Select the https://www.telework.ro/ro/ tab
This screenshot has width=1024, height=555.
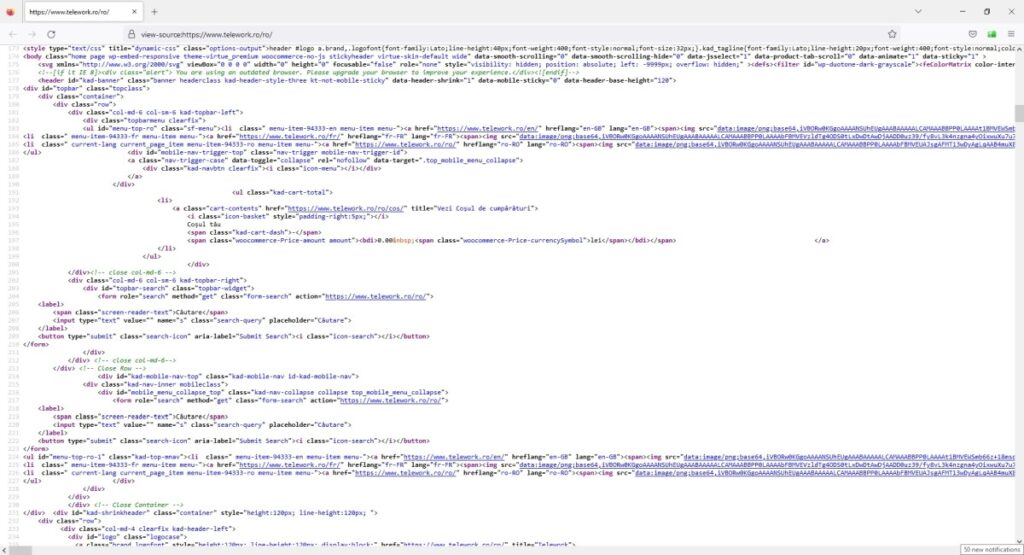point(82,12)
